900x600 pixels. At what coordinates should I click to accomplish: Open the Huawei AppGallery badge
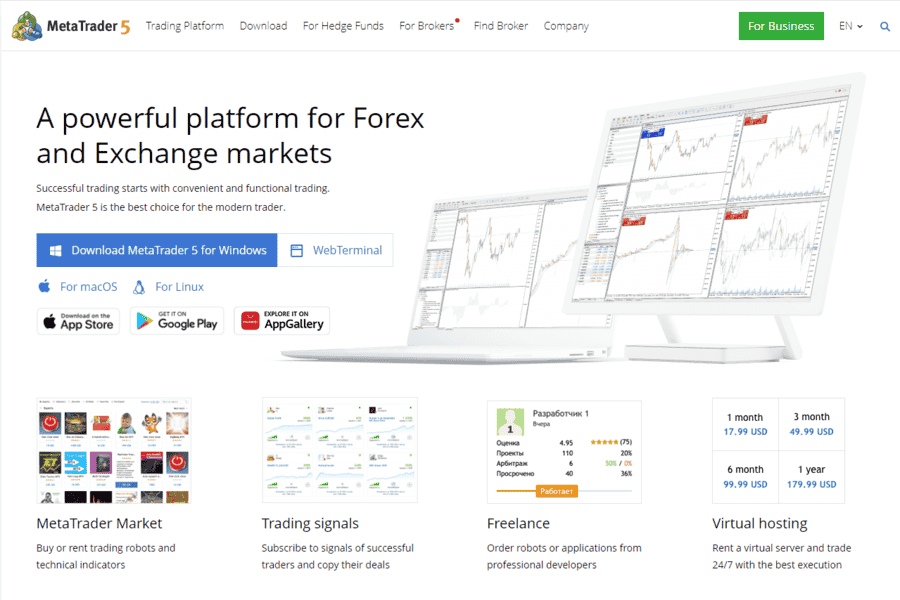coord(282,321)
